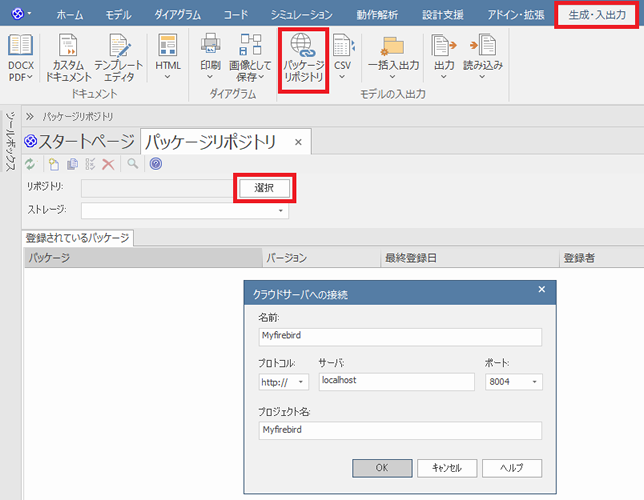Click the プロジェクト名 input field

[x=400, y=431]
